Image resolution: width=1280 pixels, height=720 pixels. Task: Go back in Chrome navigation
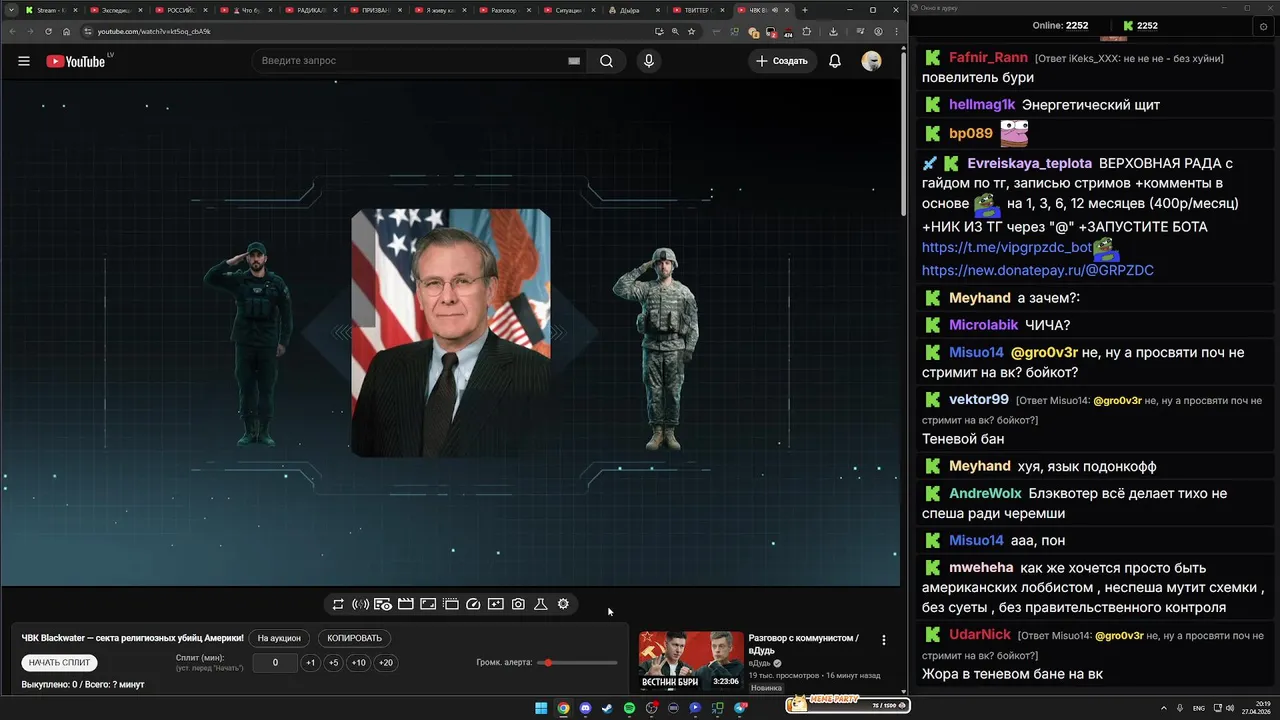tap(11, 31)
